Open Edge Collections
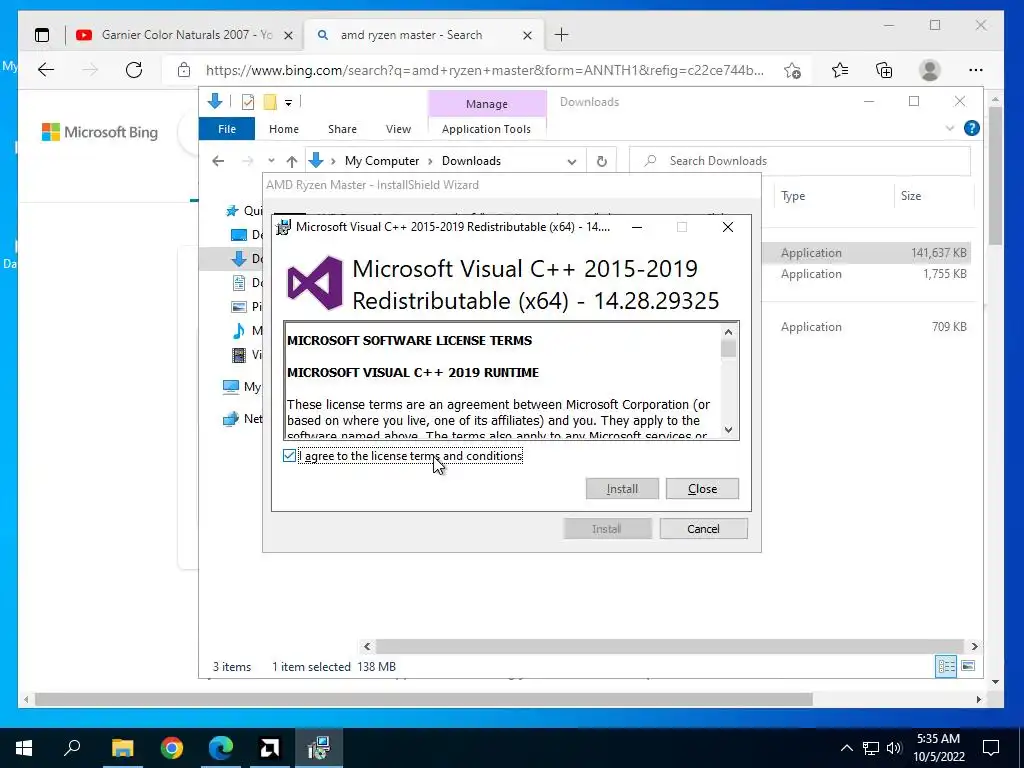 point(884,70)
